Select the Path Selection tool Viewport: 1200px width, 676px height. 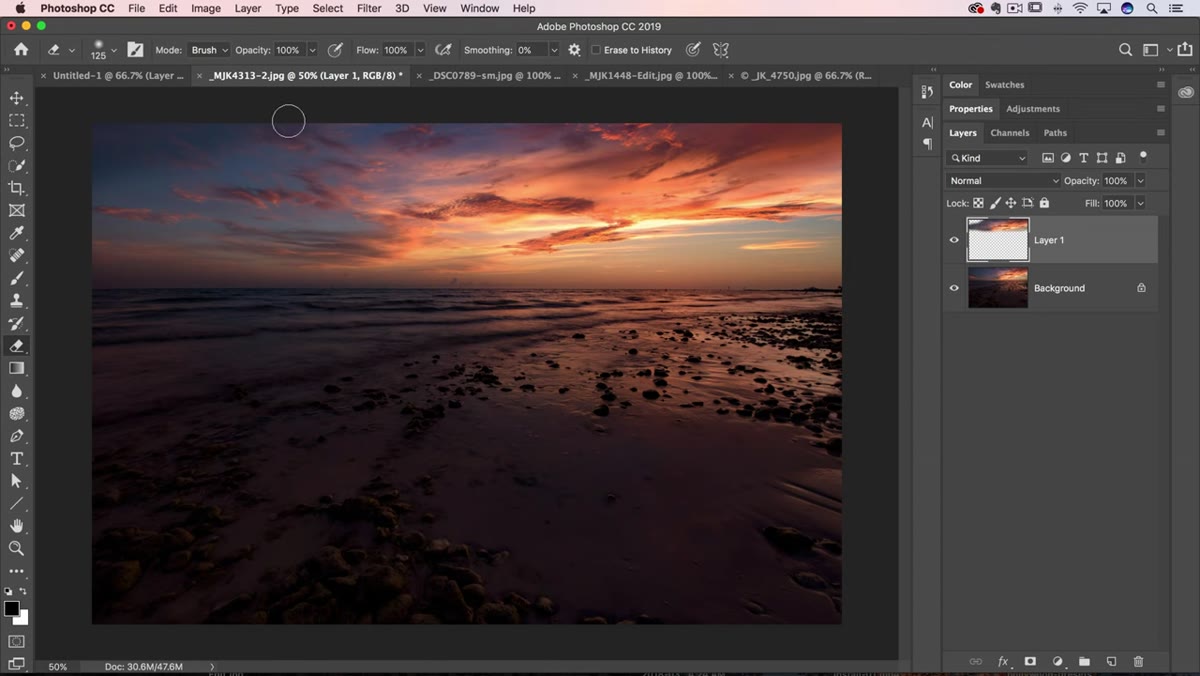coord(16,481)
